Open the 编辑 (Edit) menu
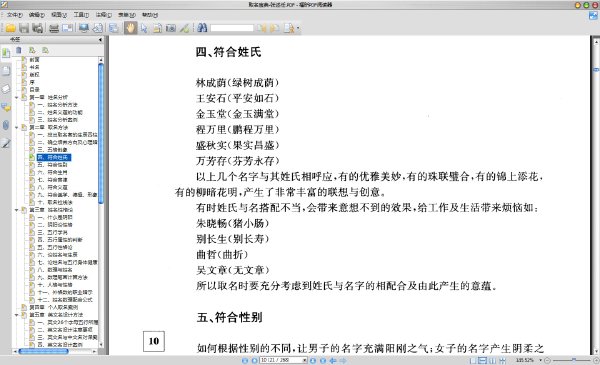This screenshot has width=600, height=365. (37, 15)
